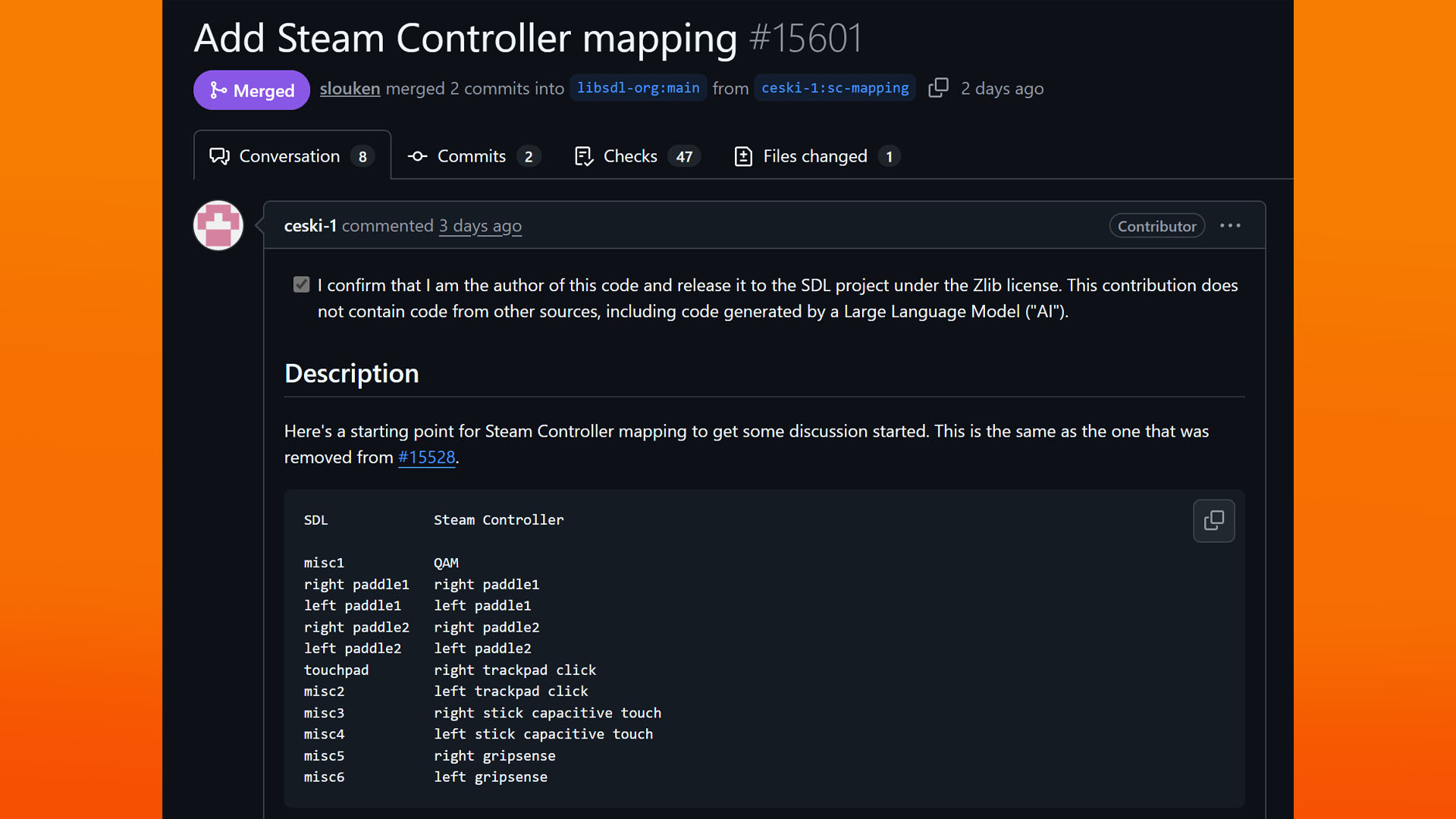Click the pull request number #15601
The height and width of the screenshot is (819, 1456).
(x=805, y=38)
